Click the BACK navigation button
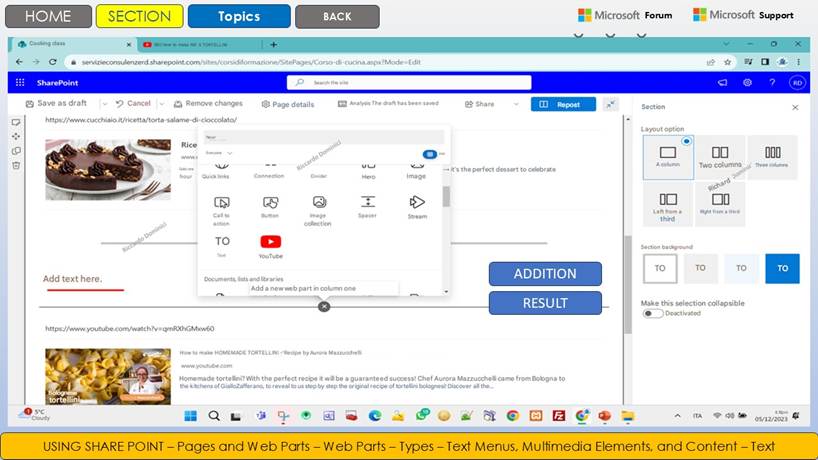818x460 pixels. pos(337,16)
